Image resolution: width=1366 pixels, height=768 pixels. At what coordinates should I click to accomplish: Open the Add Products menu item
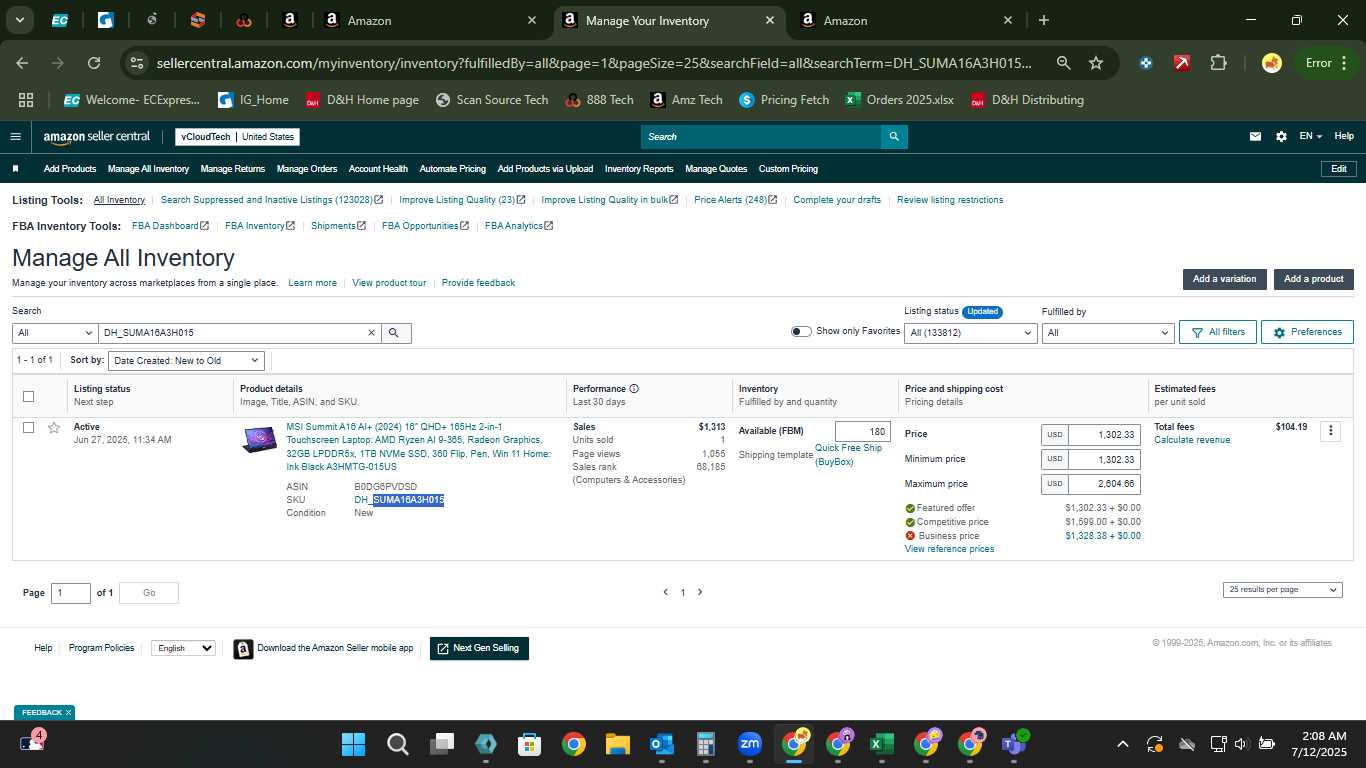[x=70, y=169]
